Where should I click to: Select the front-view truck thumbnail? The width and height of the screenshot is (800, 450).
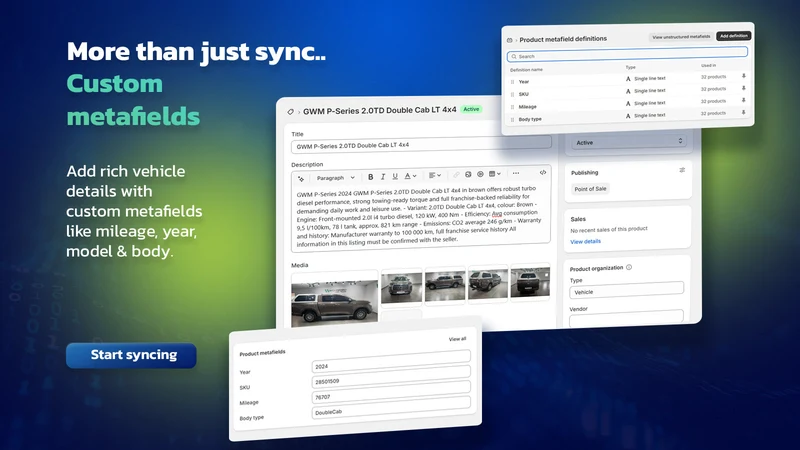point(402,286)
